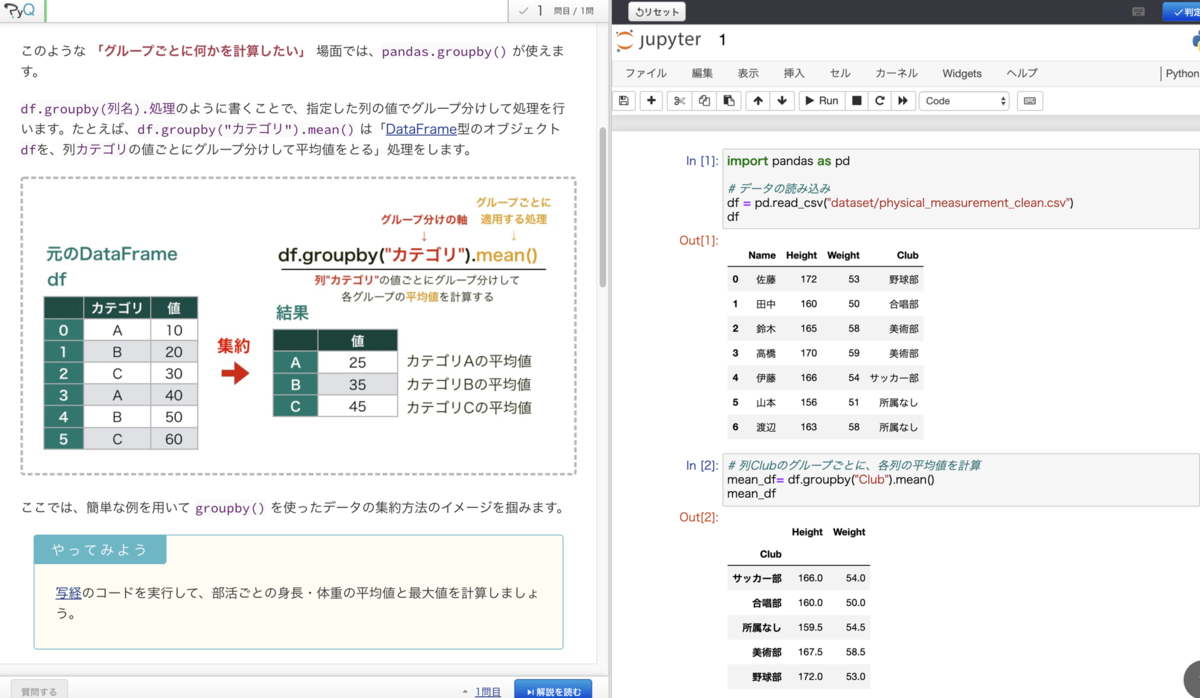Click the 質問する button
The width and height of the screenshot is (1200, 698).
[40, 691]
